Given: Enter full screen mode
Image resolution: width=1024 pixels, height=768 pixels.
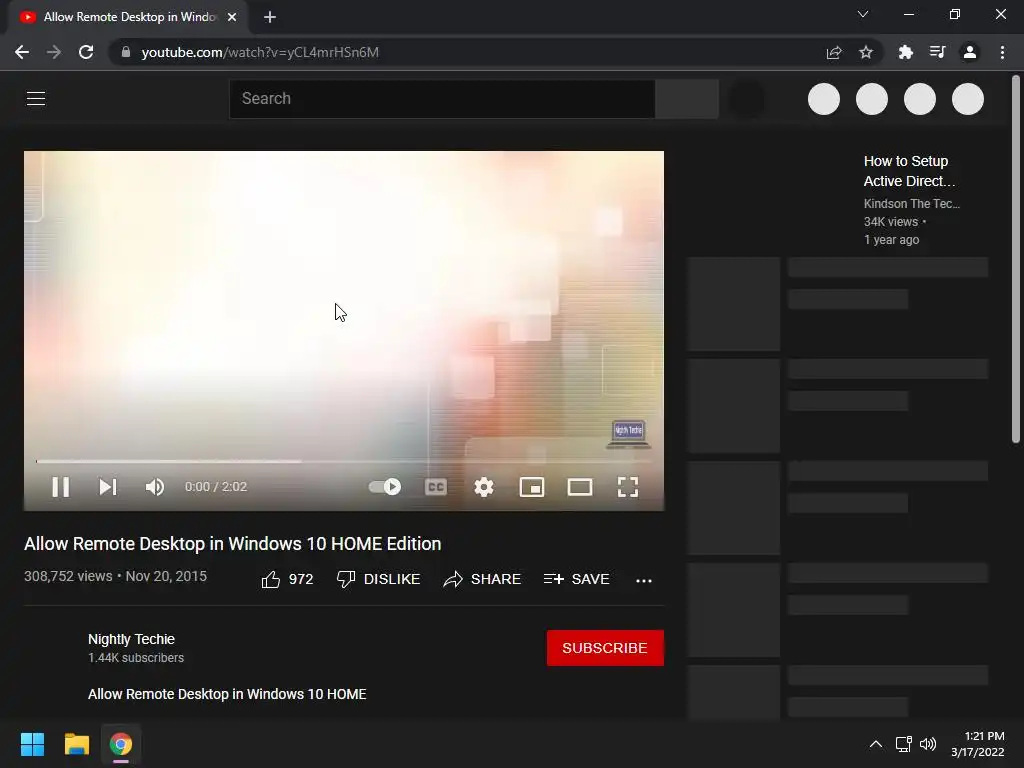Looking at the screenshot, I should (628, 487).
